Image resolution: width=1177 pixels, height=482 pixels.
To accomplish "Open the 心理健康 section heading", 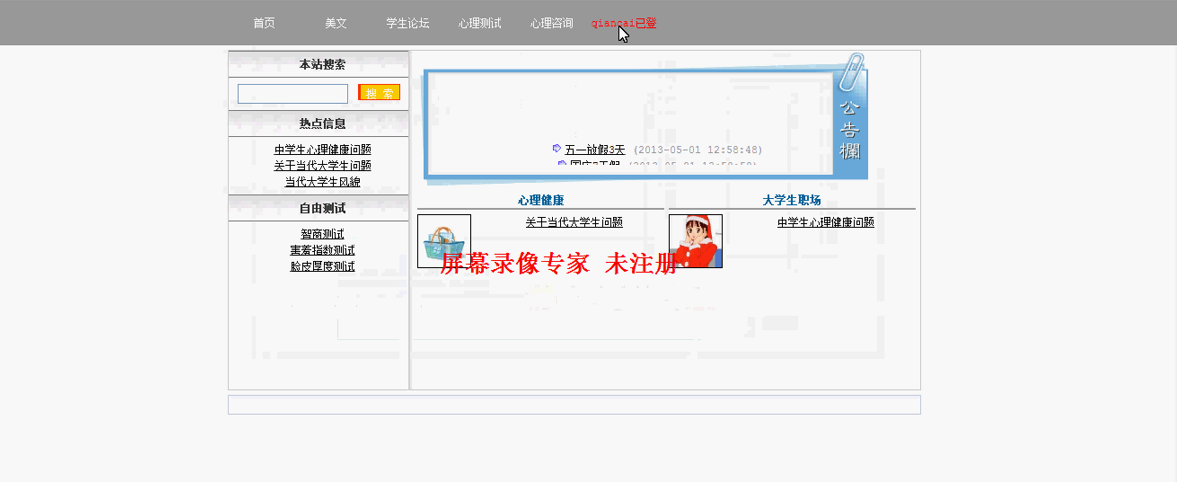I will 540,200.
